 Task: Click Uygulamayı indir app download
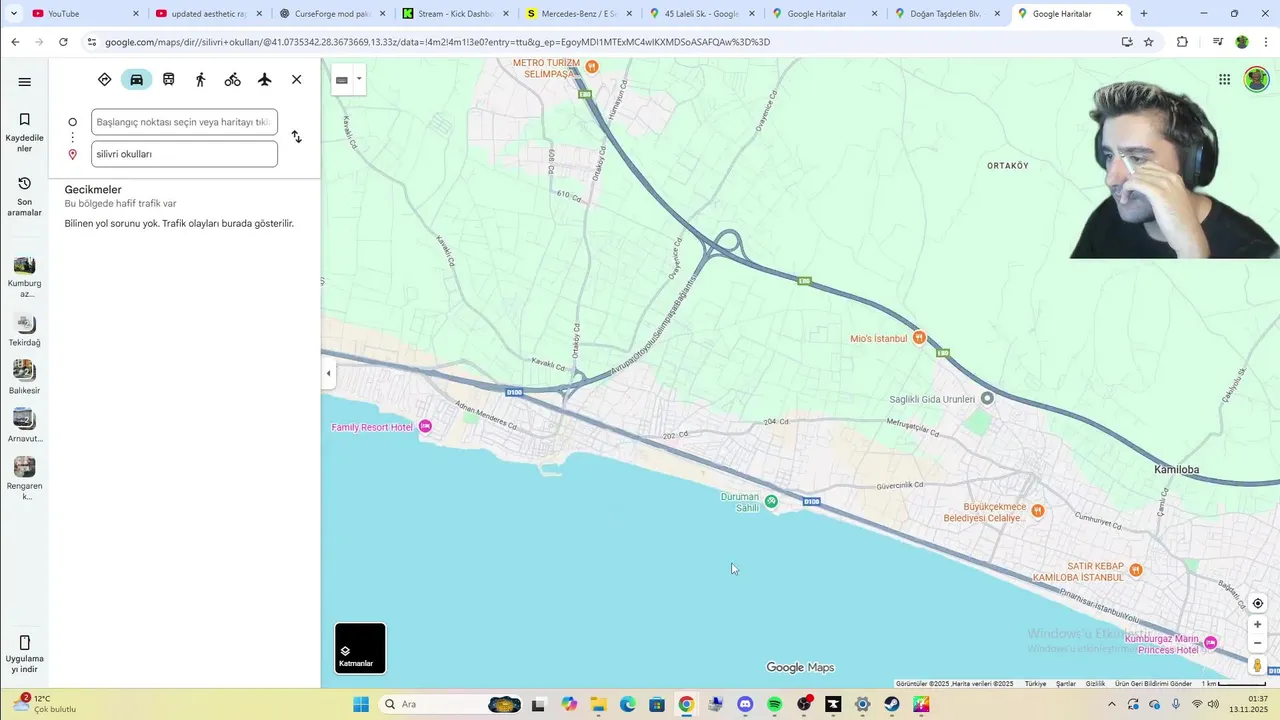(x=24, y=654)
